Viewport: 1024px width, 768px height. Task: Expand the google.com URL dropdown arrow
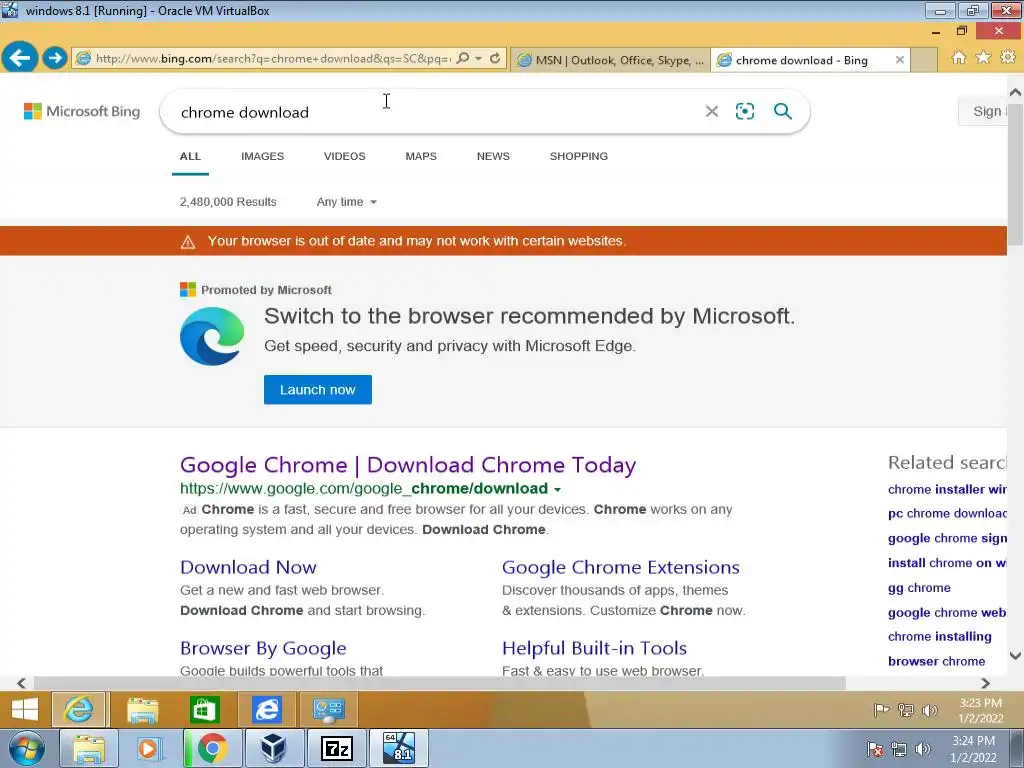pyautogui.click(x=557, y=489)
